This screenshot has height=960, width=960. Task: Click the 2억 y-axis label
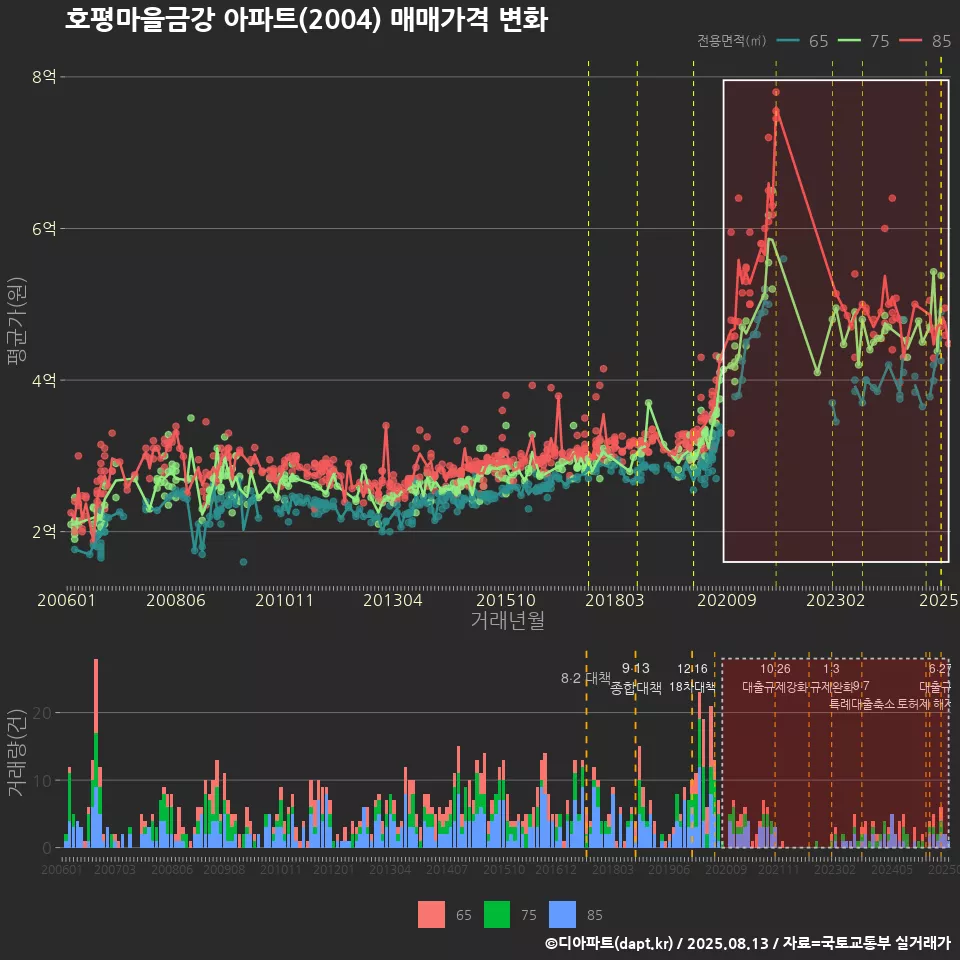[44, 531]
